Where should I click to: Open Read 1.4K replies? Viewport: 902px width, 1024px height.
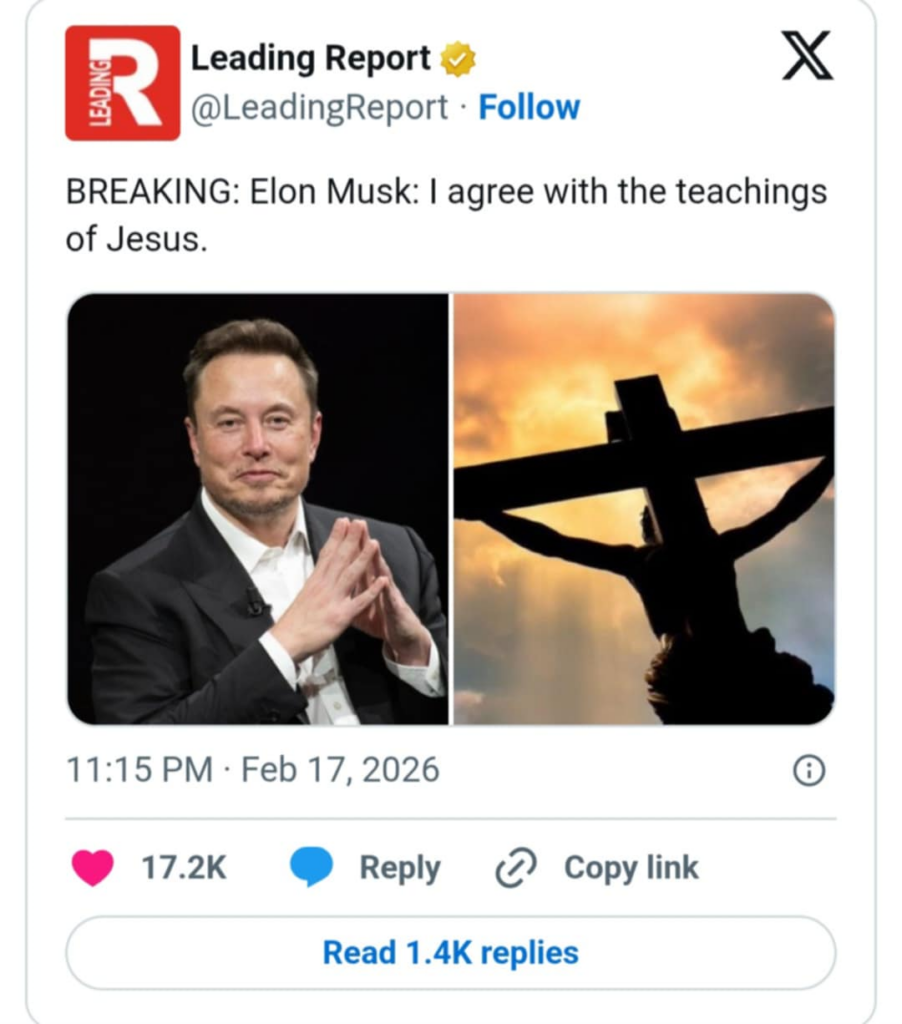450,952
